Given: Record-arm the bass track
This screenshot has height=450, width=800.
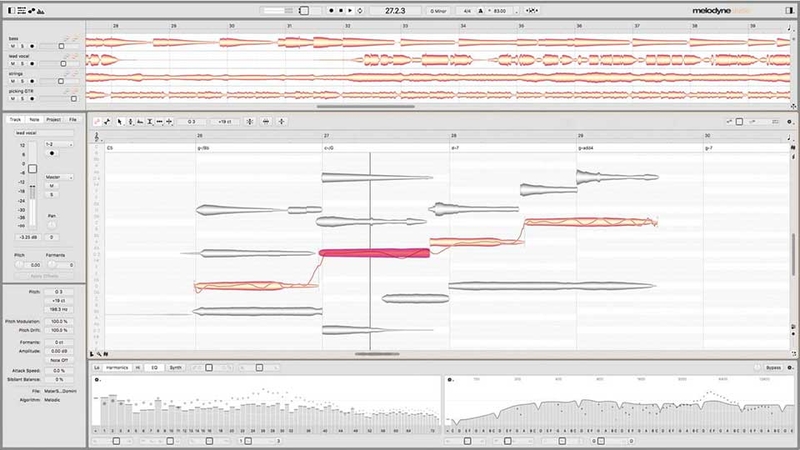Looking at the screenshot, I should pos(32,46).
